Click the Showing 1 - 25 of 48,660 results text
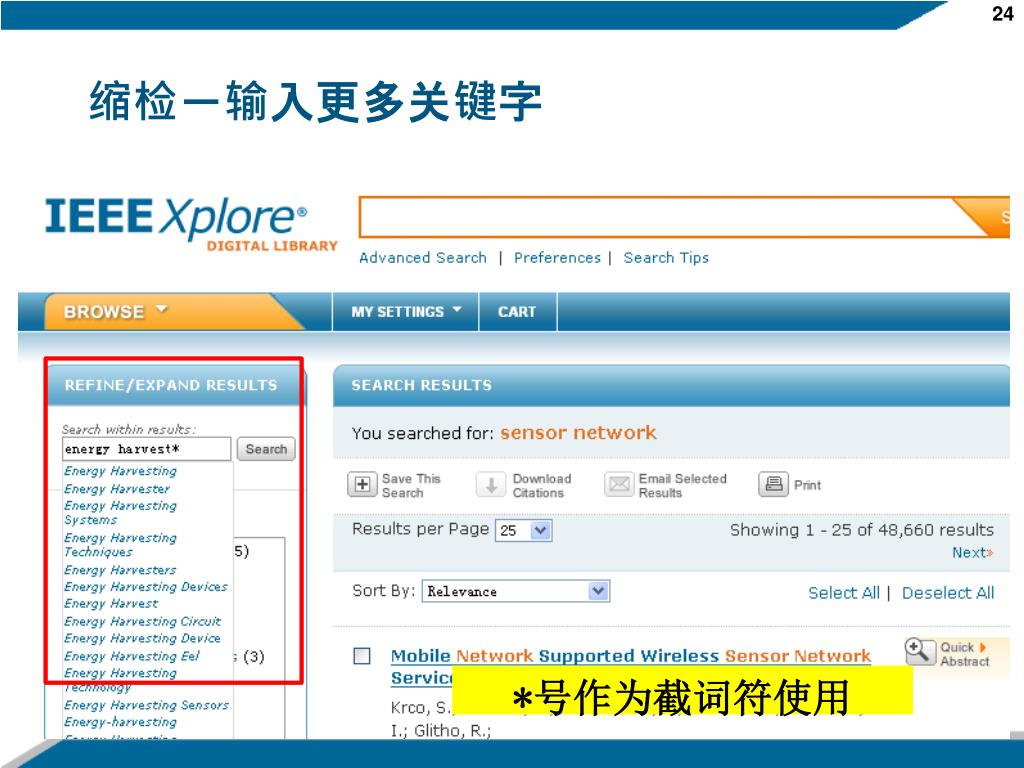The width and height of the screenshot is (1024, 768). click(x=861, y=530)
